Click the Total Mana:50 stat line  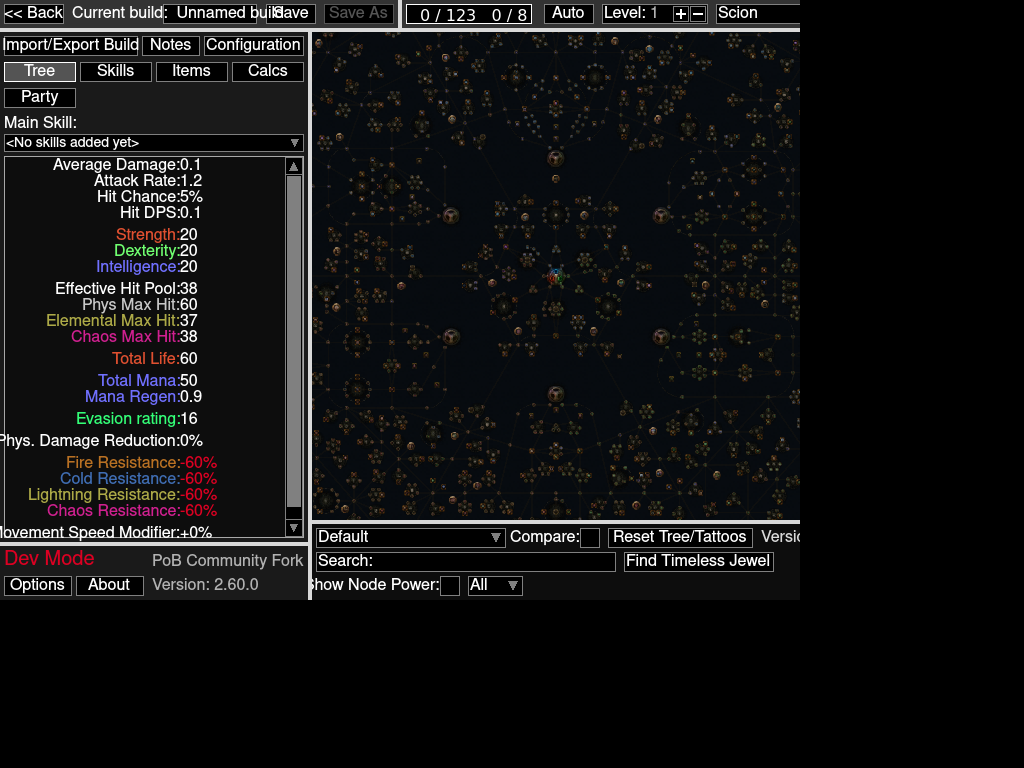148,381
